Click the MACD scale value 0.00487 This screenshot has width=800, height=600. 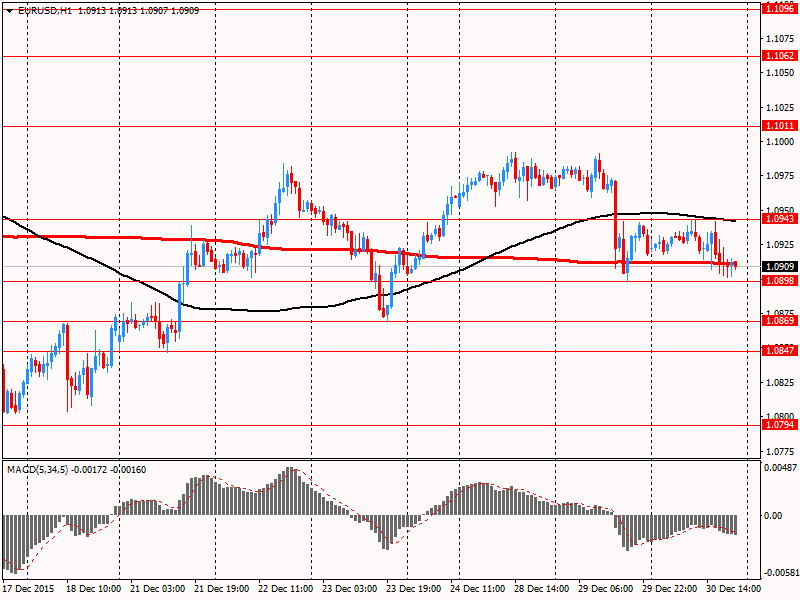click(780, 468)
